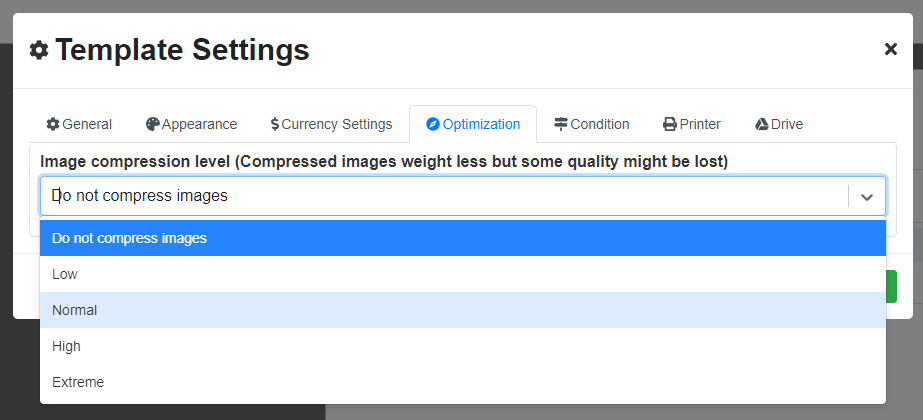The height and width of the screenshot is (420, 923).
Task: Click the gear icon beside Template Settings
Action: coord(39,50)
